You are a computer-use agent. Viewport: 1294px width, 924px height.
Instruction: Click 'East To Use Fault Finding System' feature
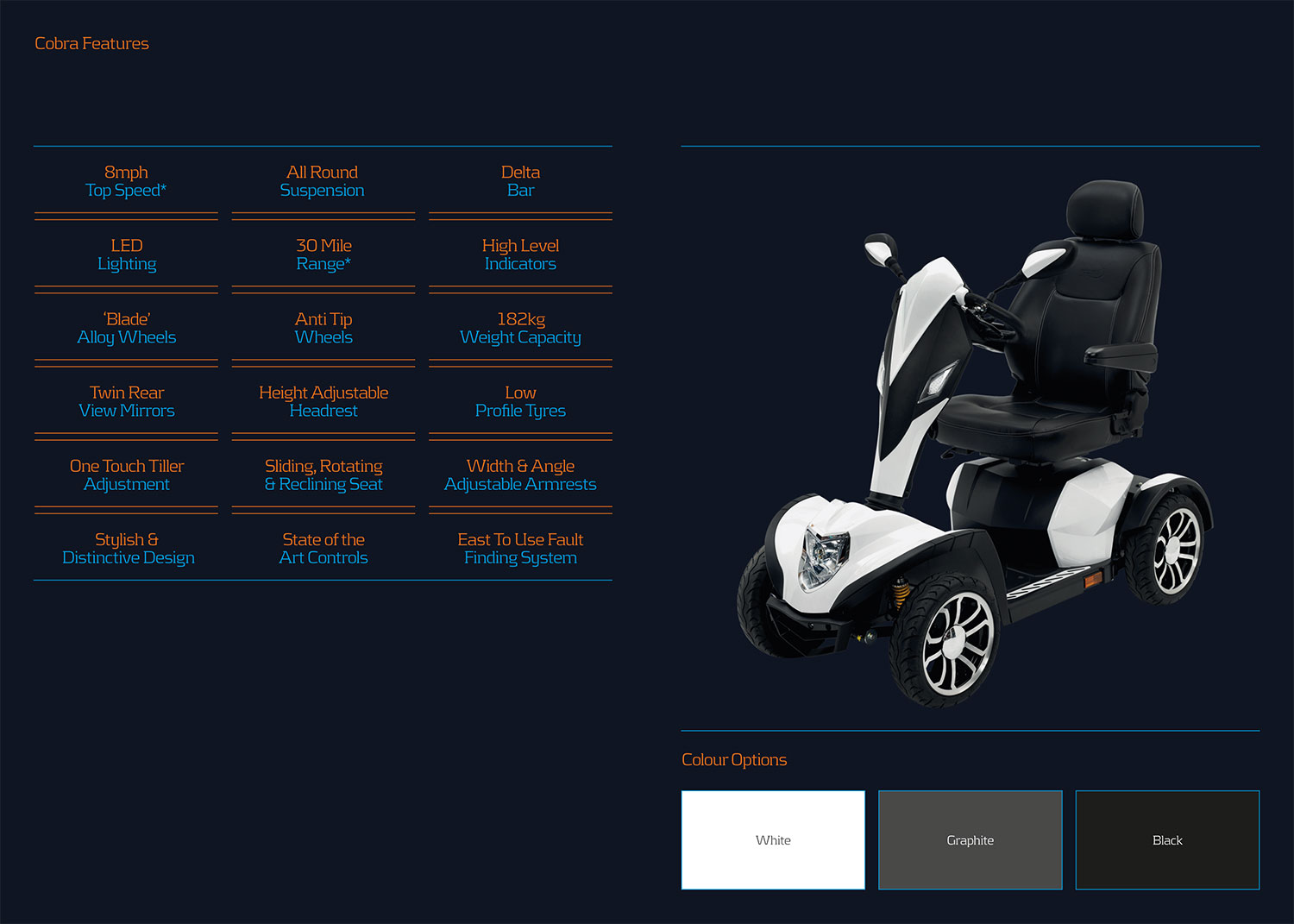pos(520,548)
